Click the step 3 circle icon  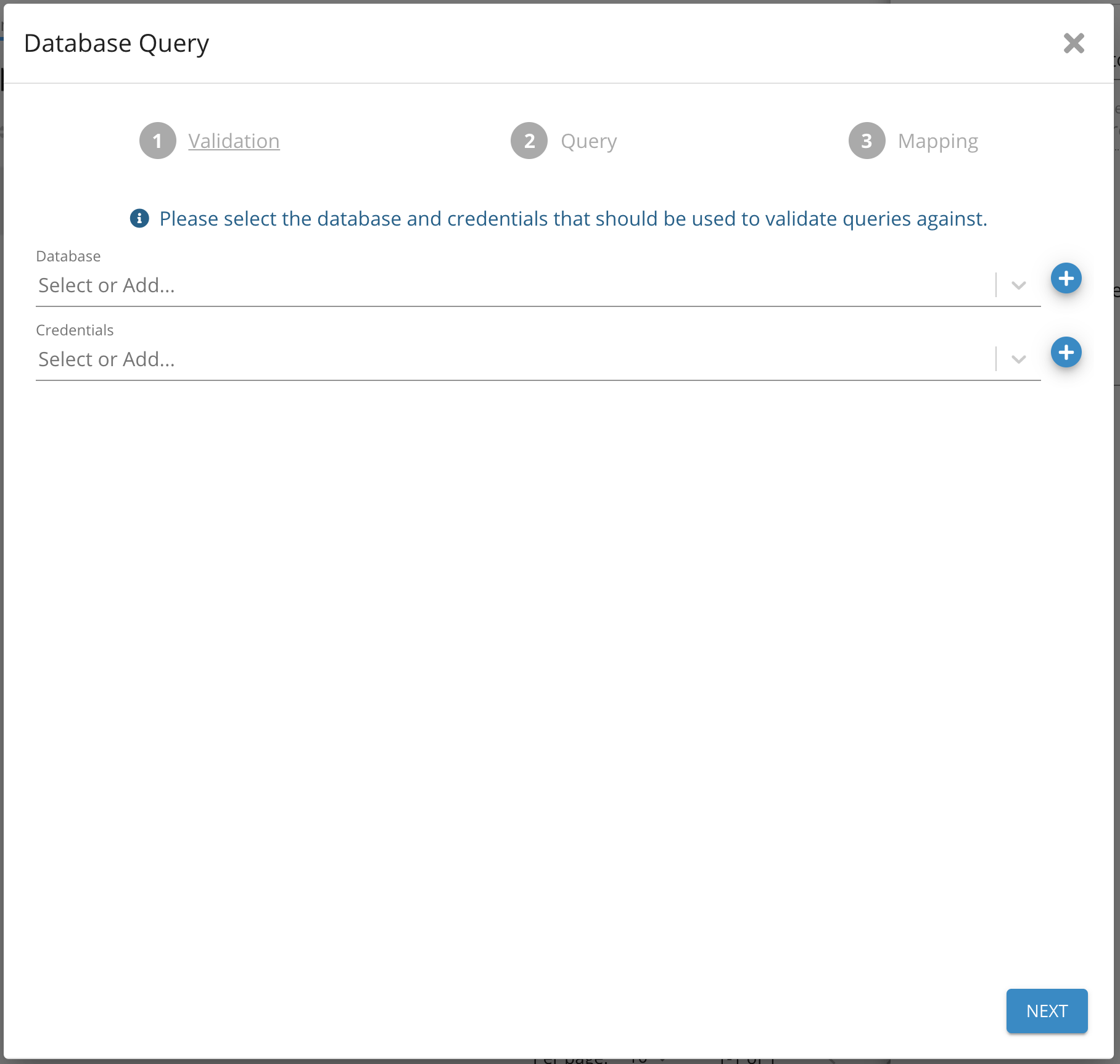(x=867, y=141)
